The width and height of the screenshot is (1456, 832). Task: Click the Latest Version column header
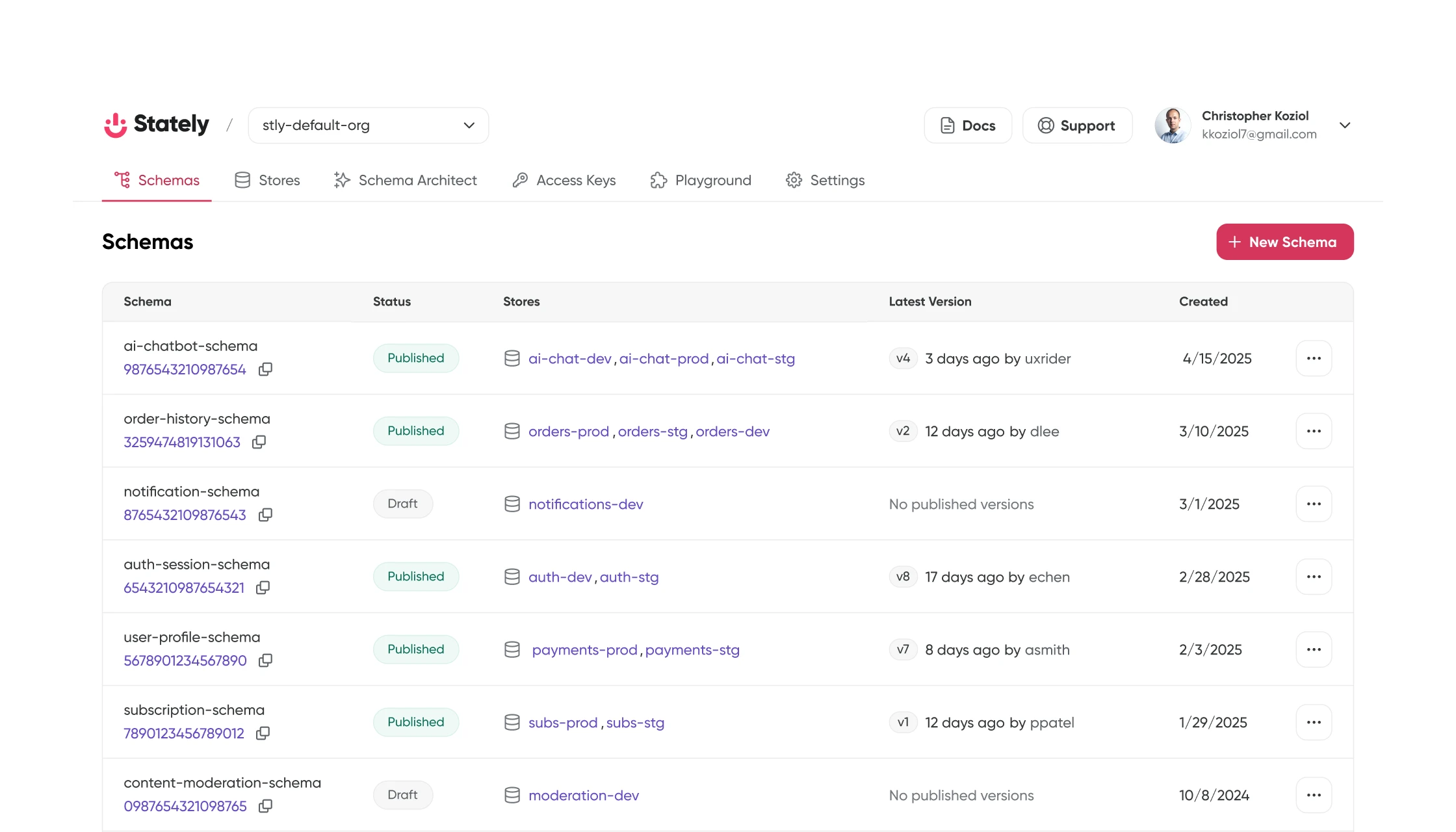[x=930, y=302]
